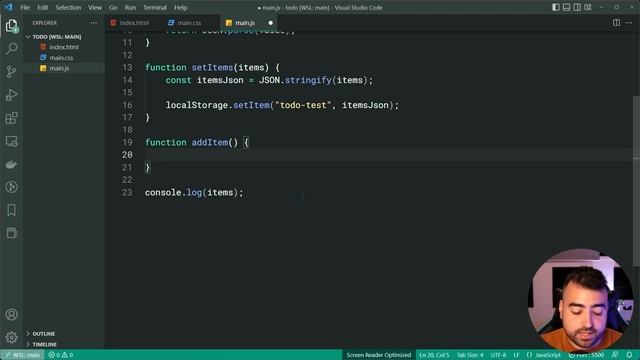Open problems errors and warnings count
The width and height of the screenshot is (640, 360).
(x=61, y=355)
